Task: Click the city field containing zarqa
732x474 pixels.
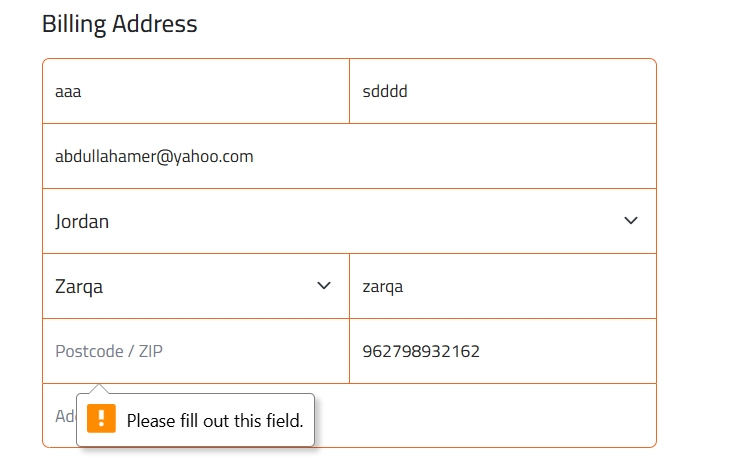Action: click(x=503, y=286)
